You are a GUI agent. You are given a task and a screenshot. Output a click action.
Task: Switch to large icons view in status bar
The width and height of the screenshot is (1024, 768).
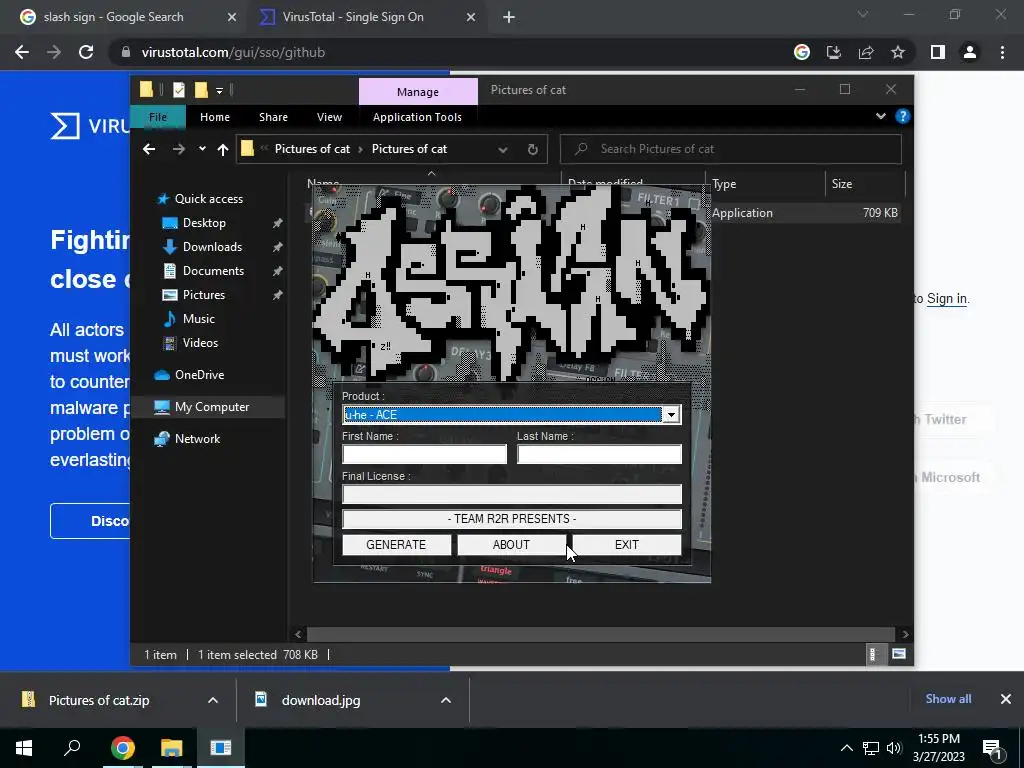[x=899, y=654]
